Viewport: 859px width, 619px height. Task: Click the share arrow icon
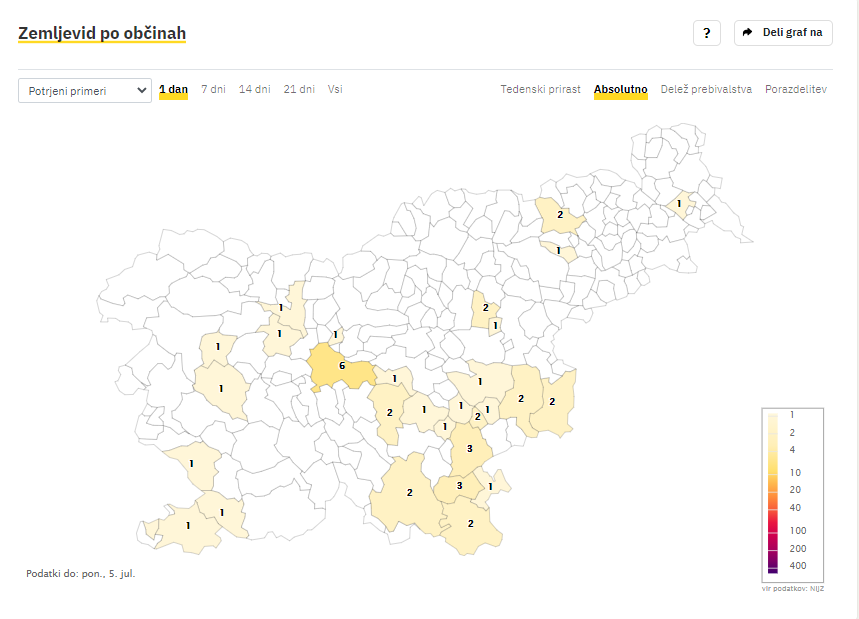747,32
